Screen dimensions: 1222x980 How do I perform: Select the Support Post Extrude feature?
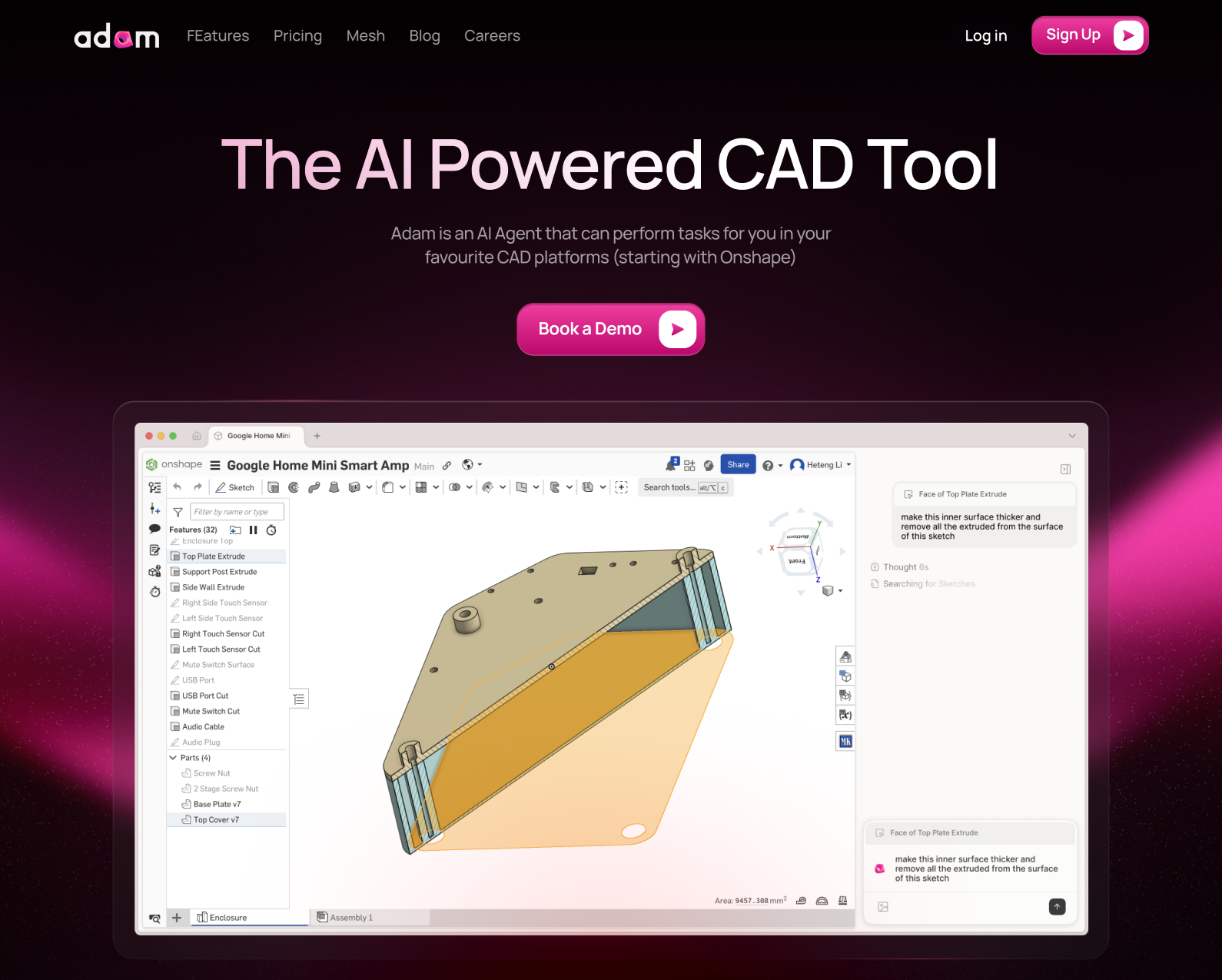pos(227,572)
